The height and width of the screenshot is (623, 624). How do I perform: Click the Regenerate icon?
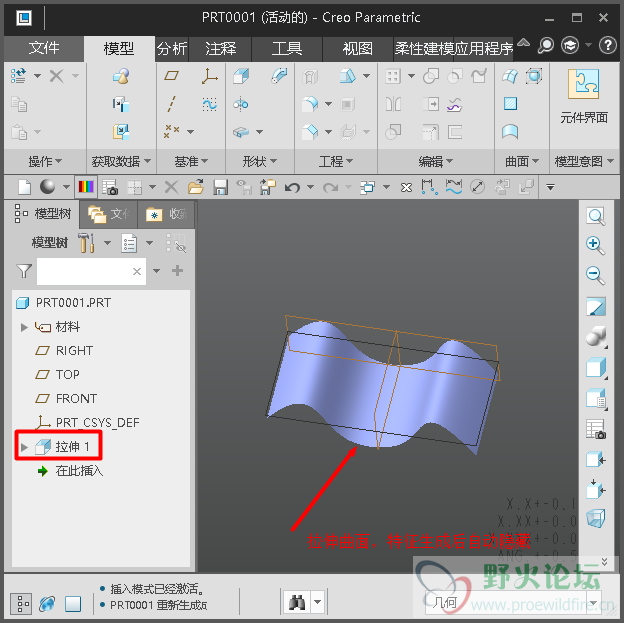point(19,76)
